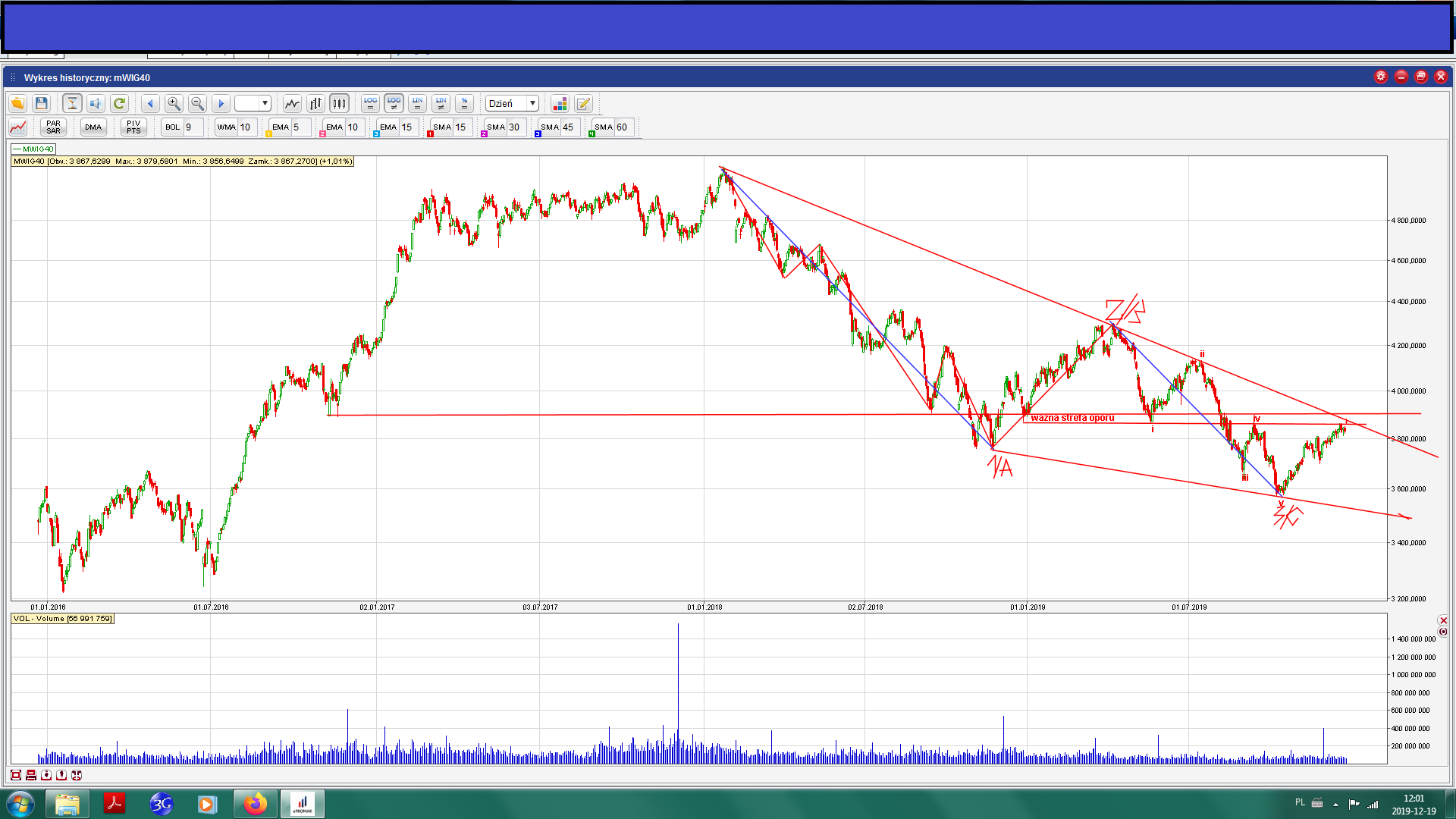Select the bar chart style icon
The width and height of the screenshot is (1456, 819).
[315, 103]
